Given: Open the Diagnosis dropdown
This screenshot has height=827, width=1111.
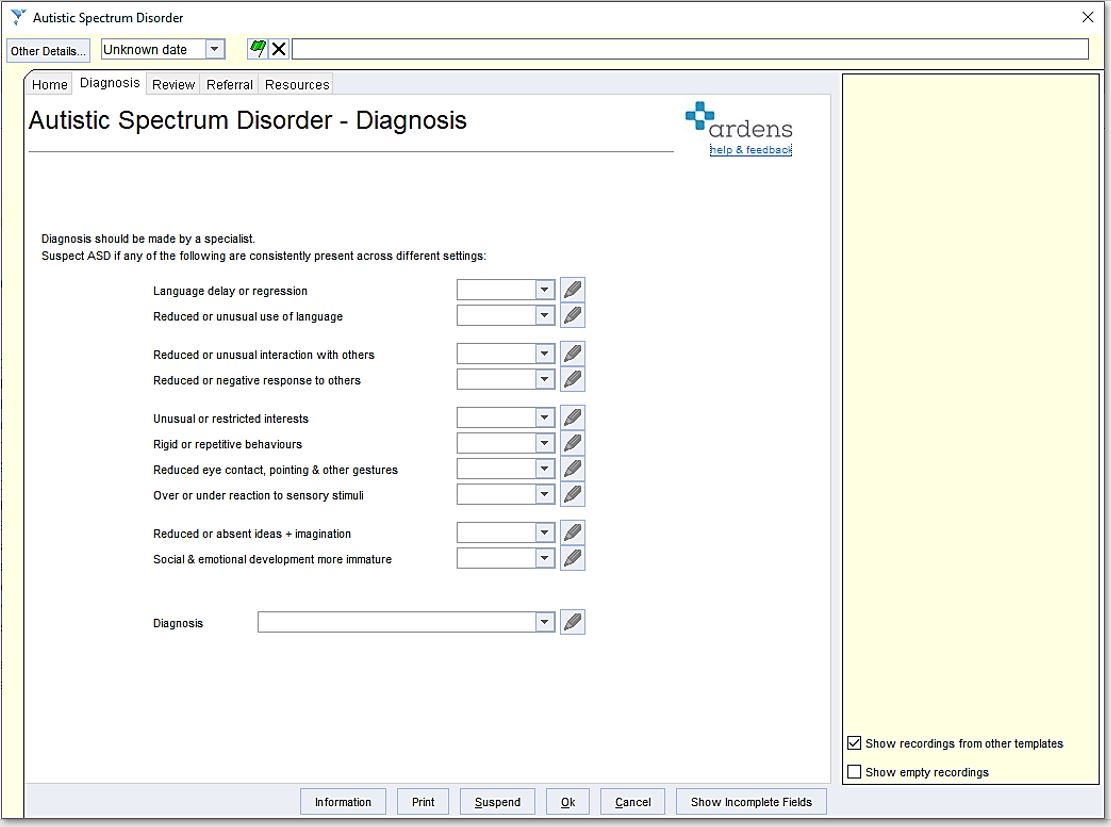Looking at the screenshot, I should 544,622.
